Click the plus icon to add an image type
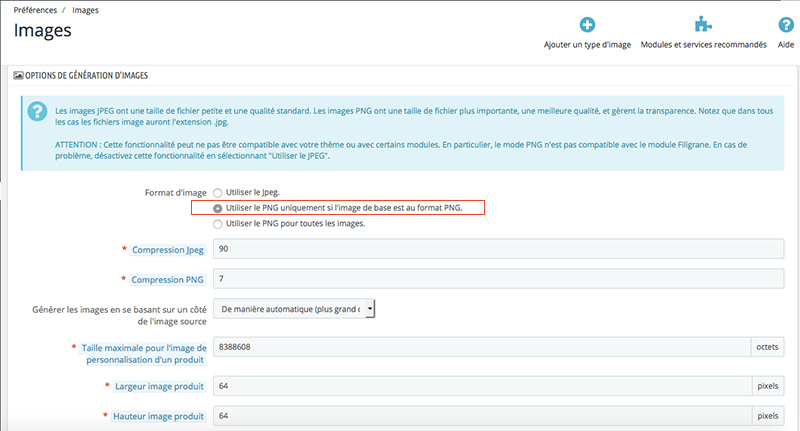The width and height of the screenshot is (800, 431). [x=587, y=24]
